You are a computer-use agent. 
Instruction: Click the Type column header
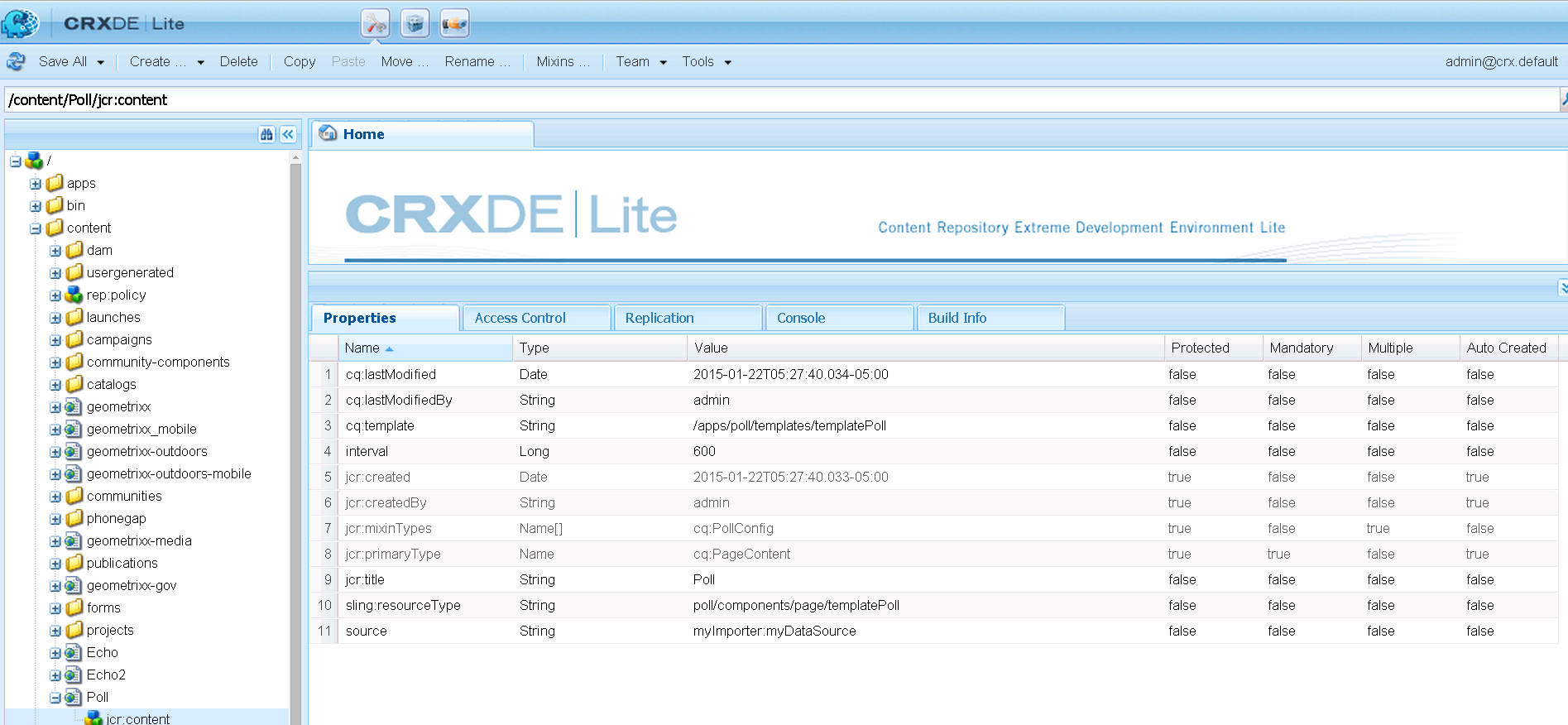coord(599,348)
